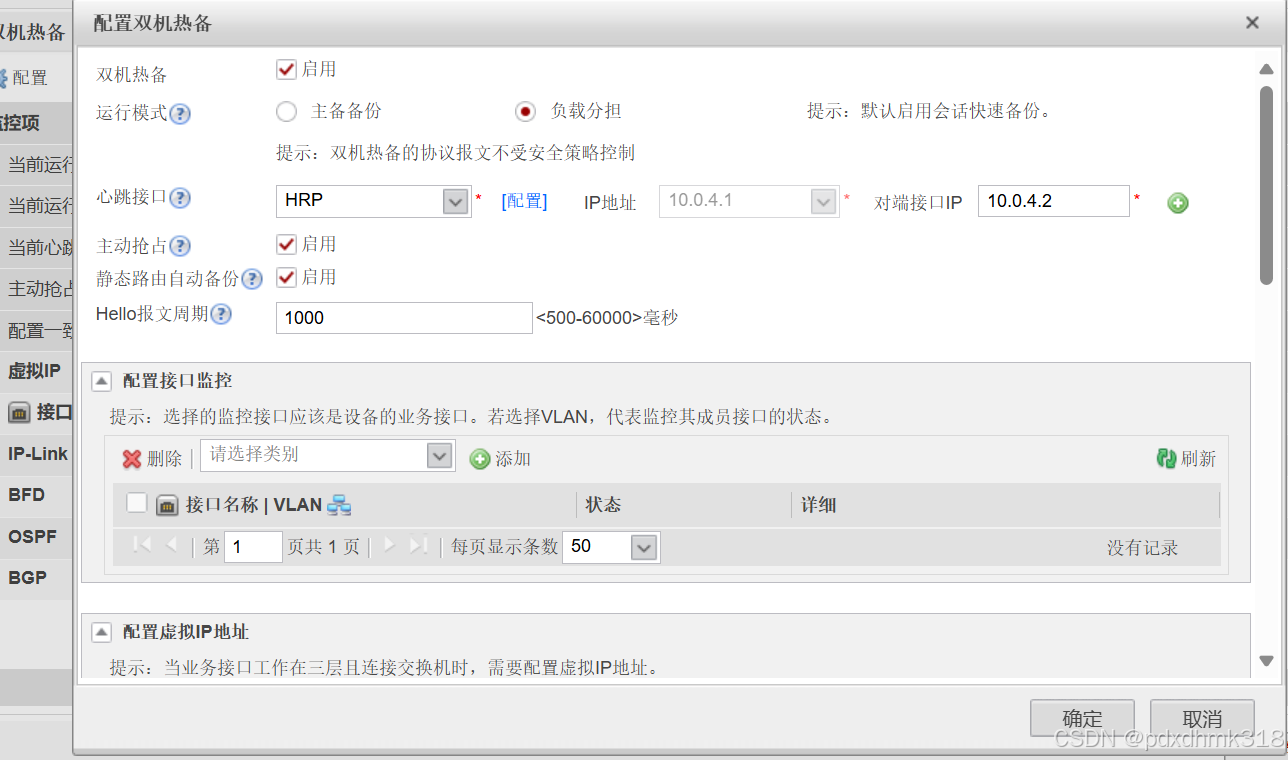Screen dimensions: 1288x760
Task: Focus the page number input field
Action: coord(253,547)
